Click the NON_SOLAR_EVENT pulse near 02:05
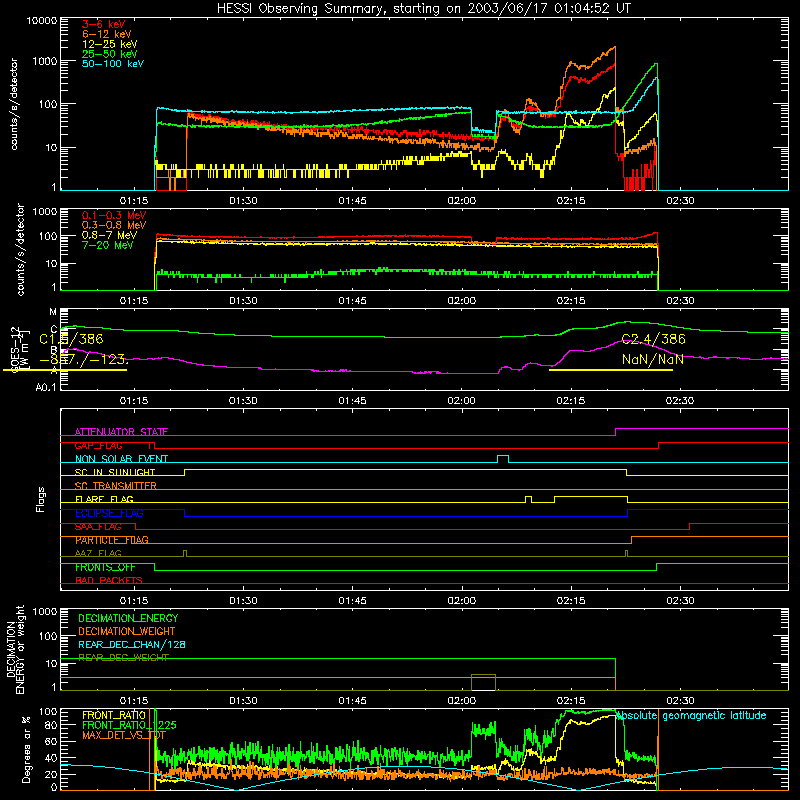This screenshot has width=800, height=800. point(503,459)
